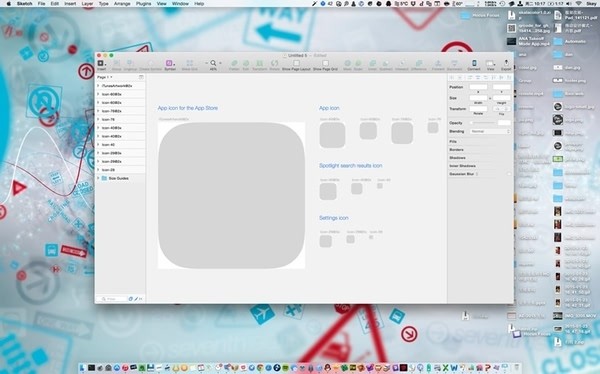Select the Icon-76 layer row
The height and width of the screenshot is (374, 600).
tap(120, 119)
